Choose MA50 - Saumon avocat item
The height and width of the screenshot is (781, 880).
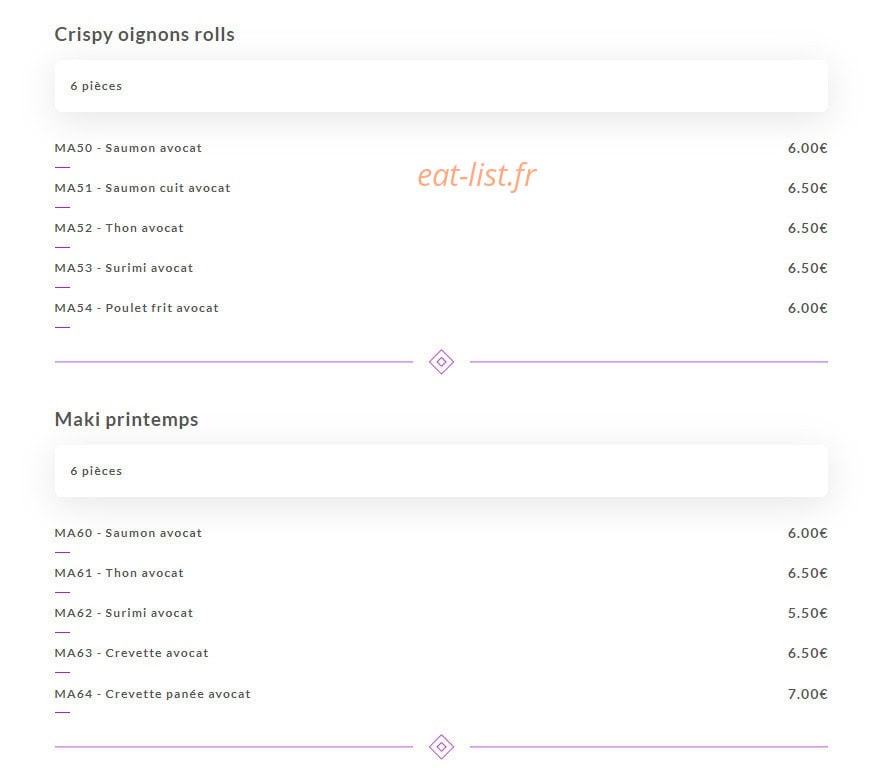[128, 148]
